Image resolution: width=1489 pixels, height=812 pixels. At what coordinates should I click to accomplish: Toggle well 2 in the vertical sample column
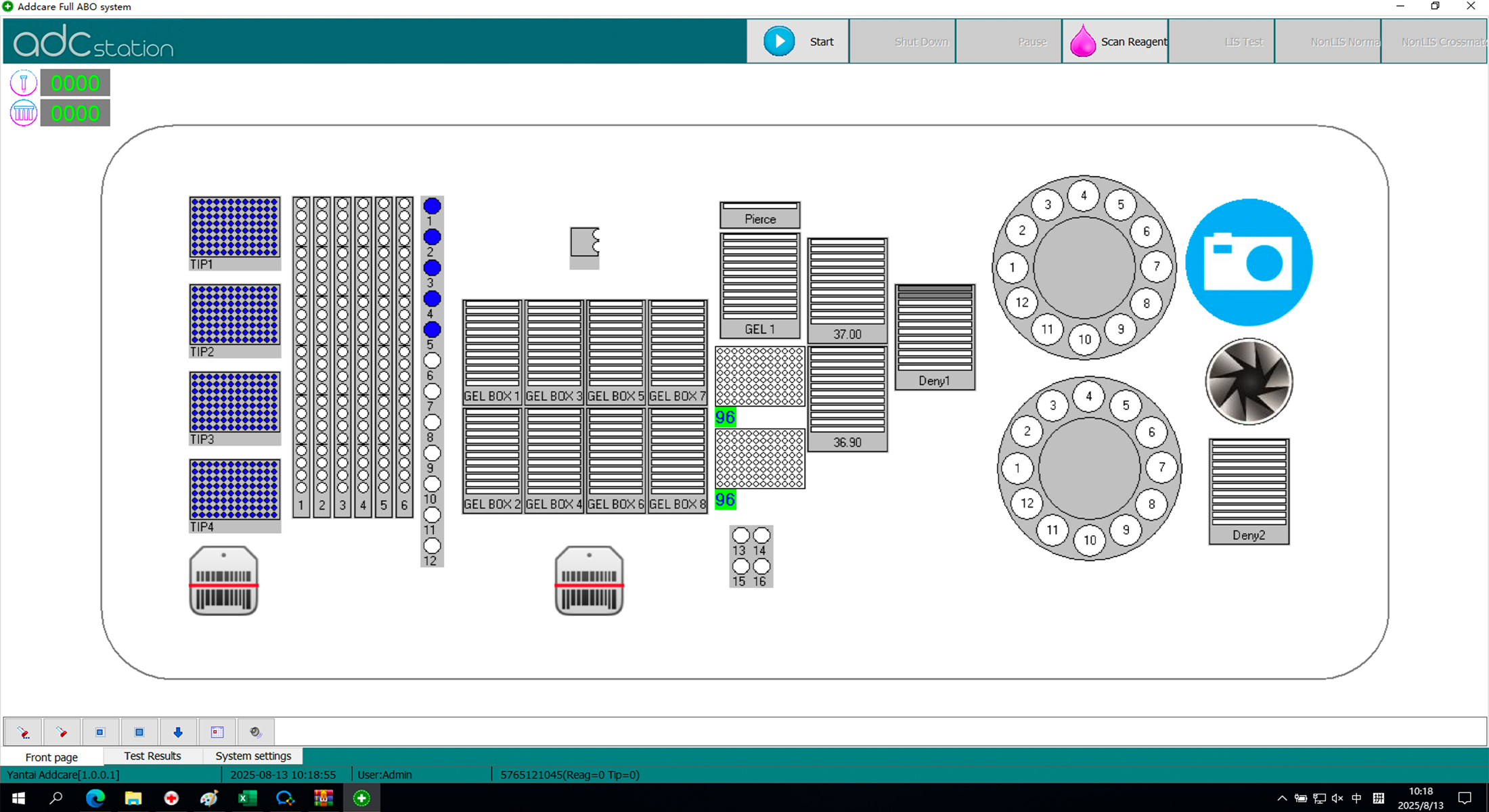click(432, 236)
